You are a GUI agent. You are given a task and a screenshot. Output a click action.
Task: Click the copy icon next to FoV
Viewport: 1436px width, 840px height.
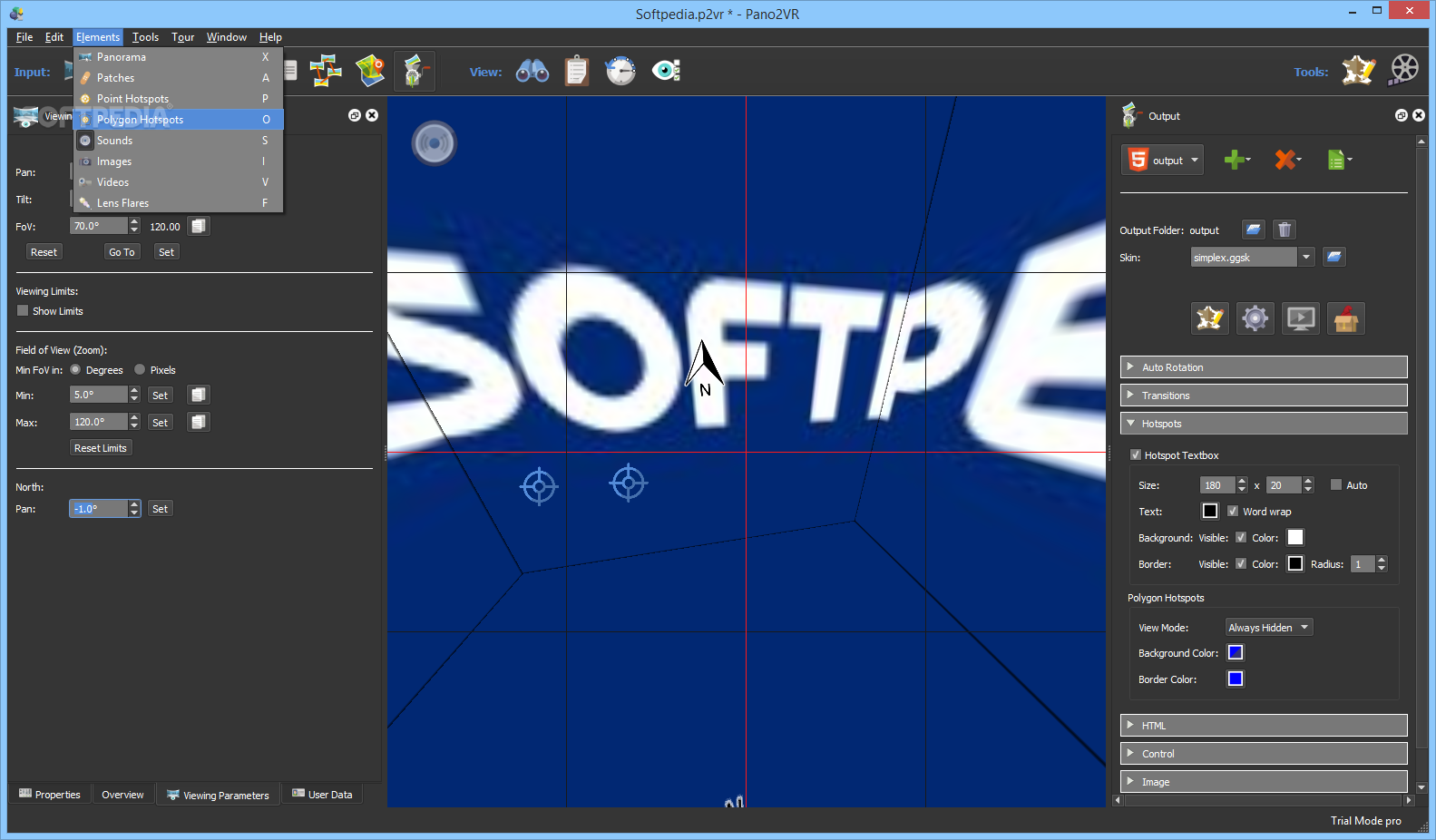point(199,226)
